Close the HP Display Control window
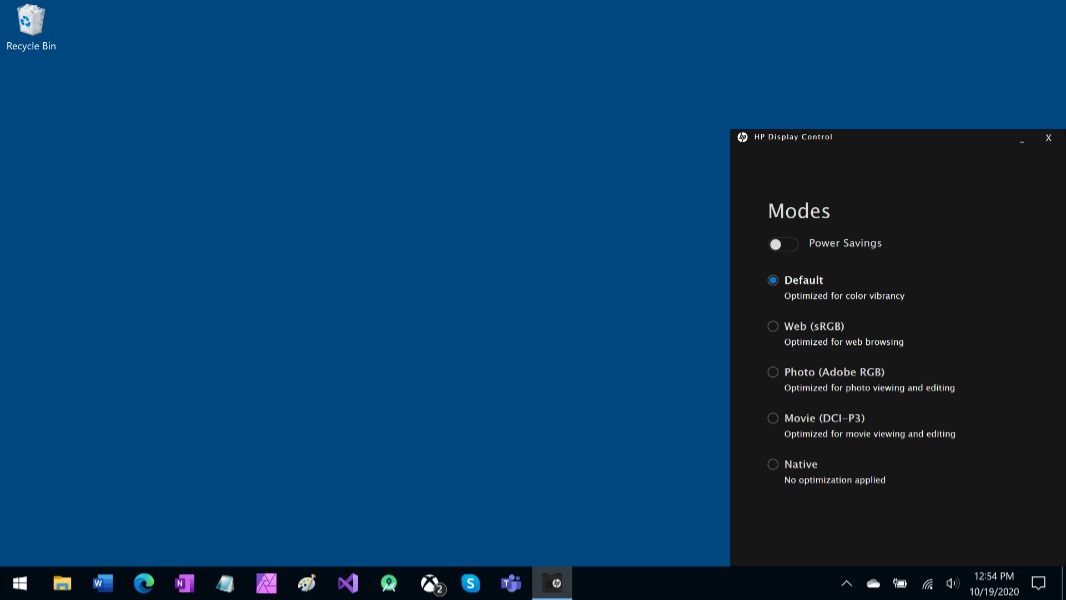 [x=1048, y=138]
